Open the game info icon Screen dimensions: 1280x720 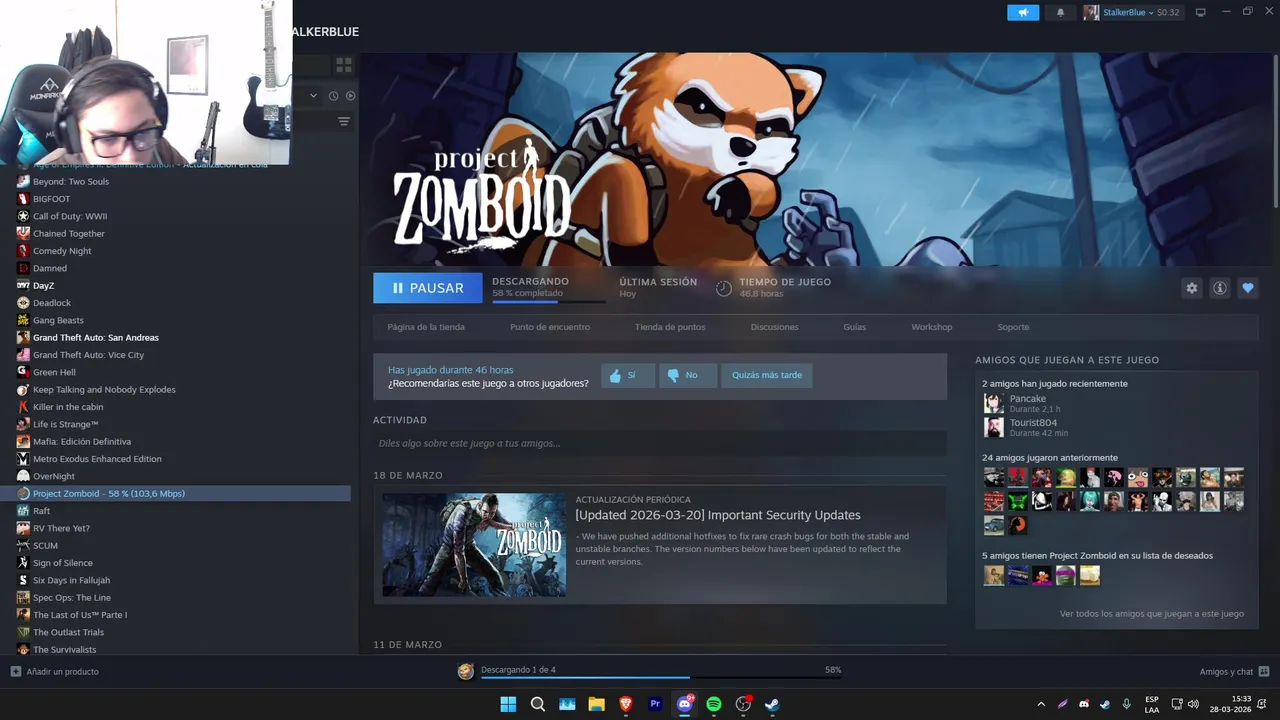[1220, 288]
